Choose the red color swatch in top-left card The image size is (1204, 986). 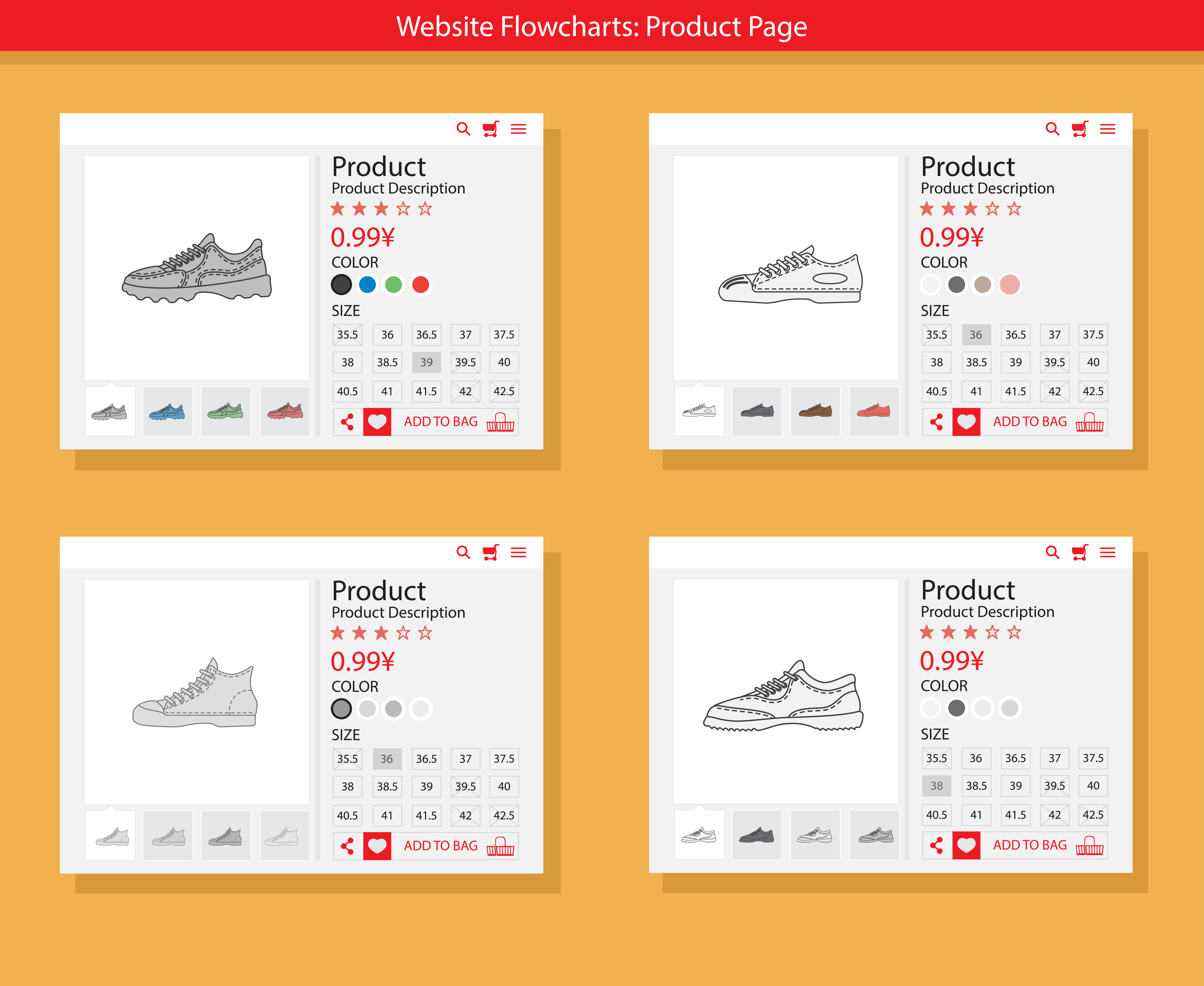pyautogui.click(x=421, y=285)
